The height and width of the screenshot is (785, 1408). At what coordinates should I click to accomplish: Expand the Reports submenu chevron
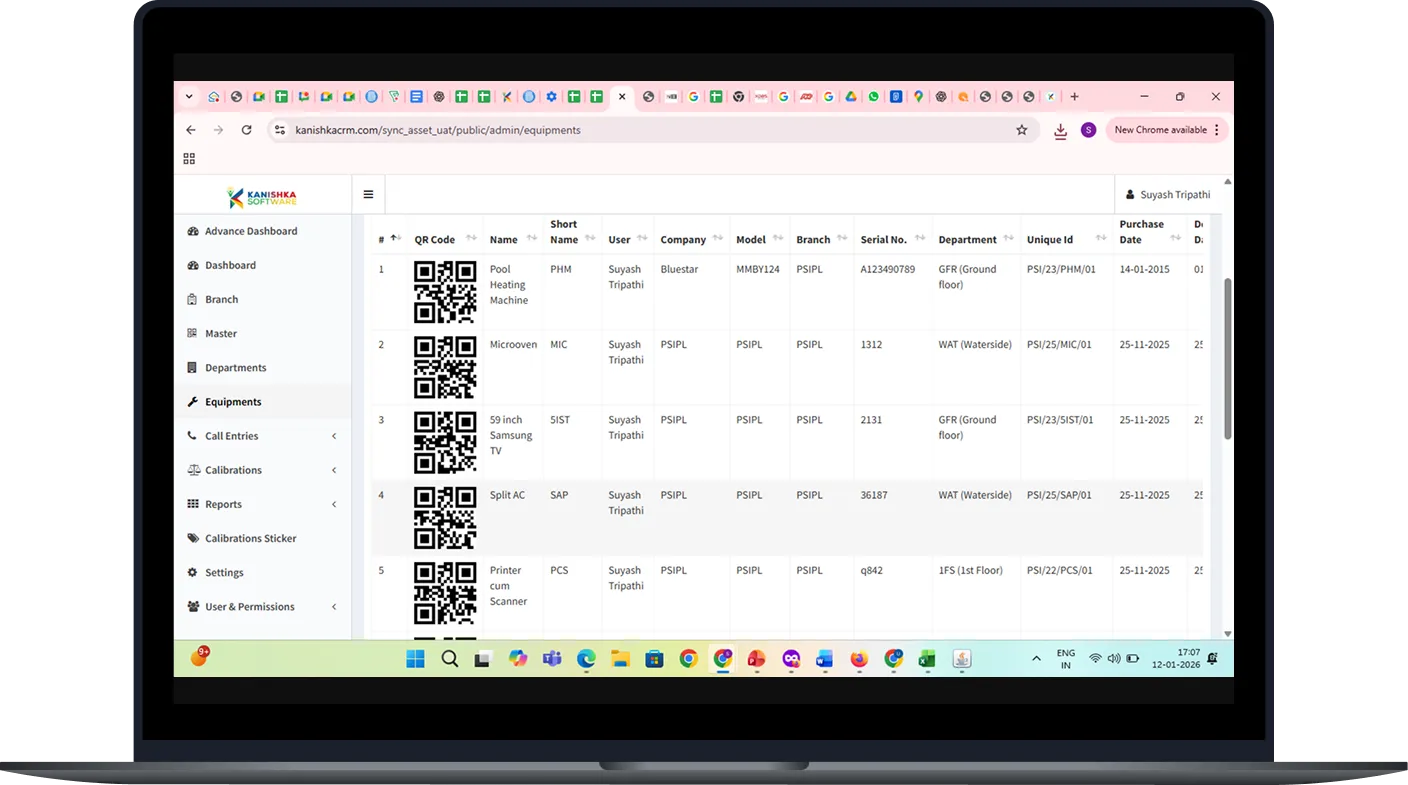[334, 504]
